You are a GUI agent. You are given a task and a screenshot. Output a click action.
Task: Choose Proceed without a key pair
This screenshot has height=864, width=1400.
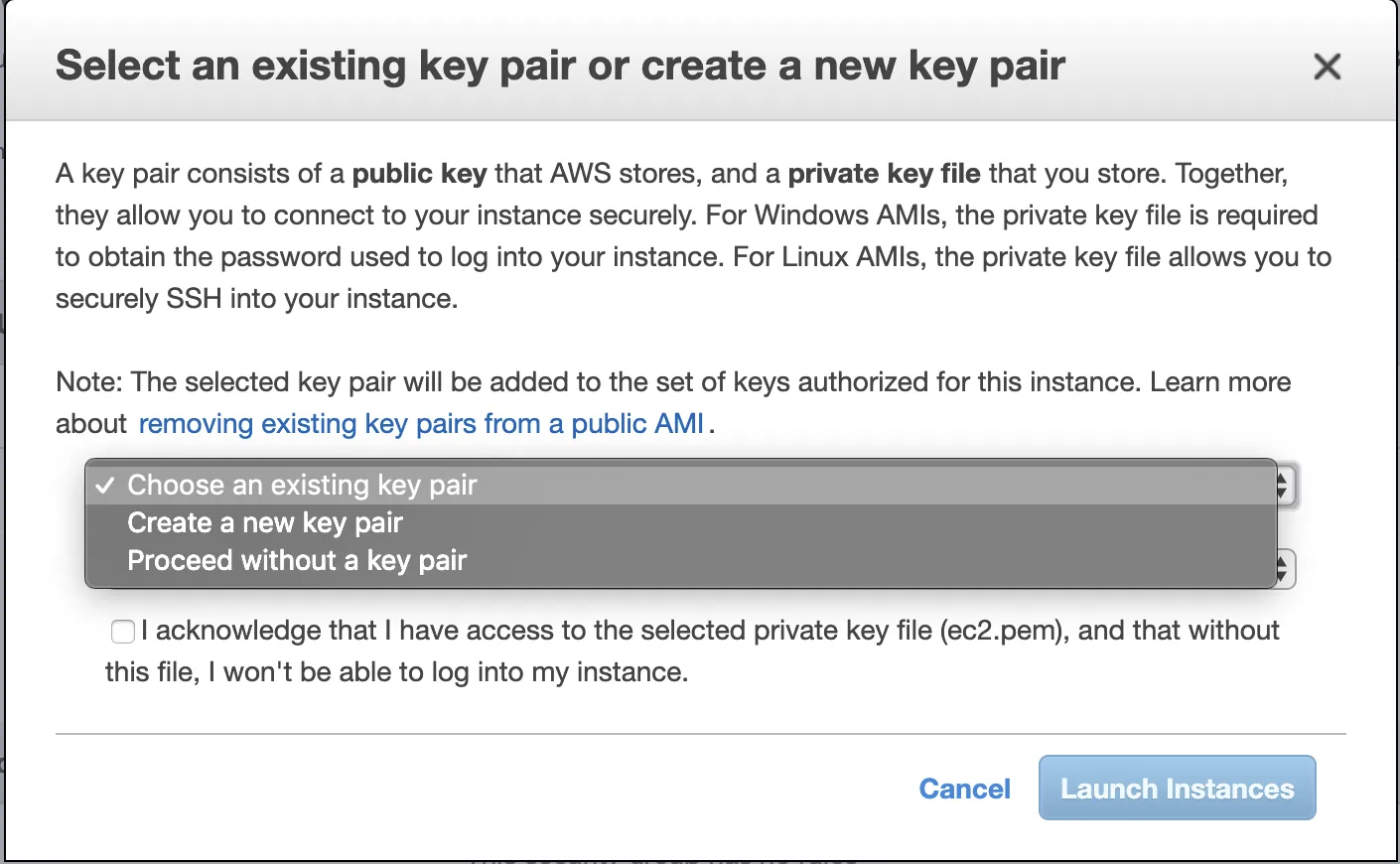pyautogui.click(x=297, y=560)
